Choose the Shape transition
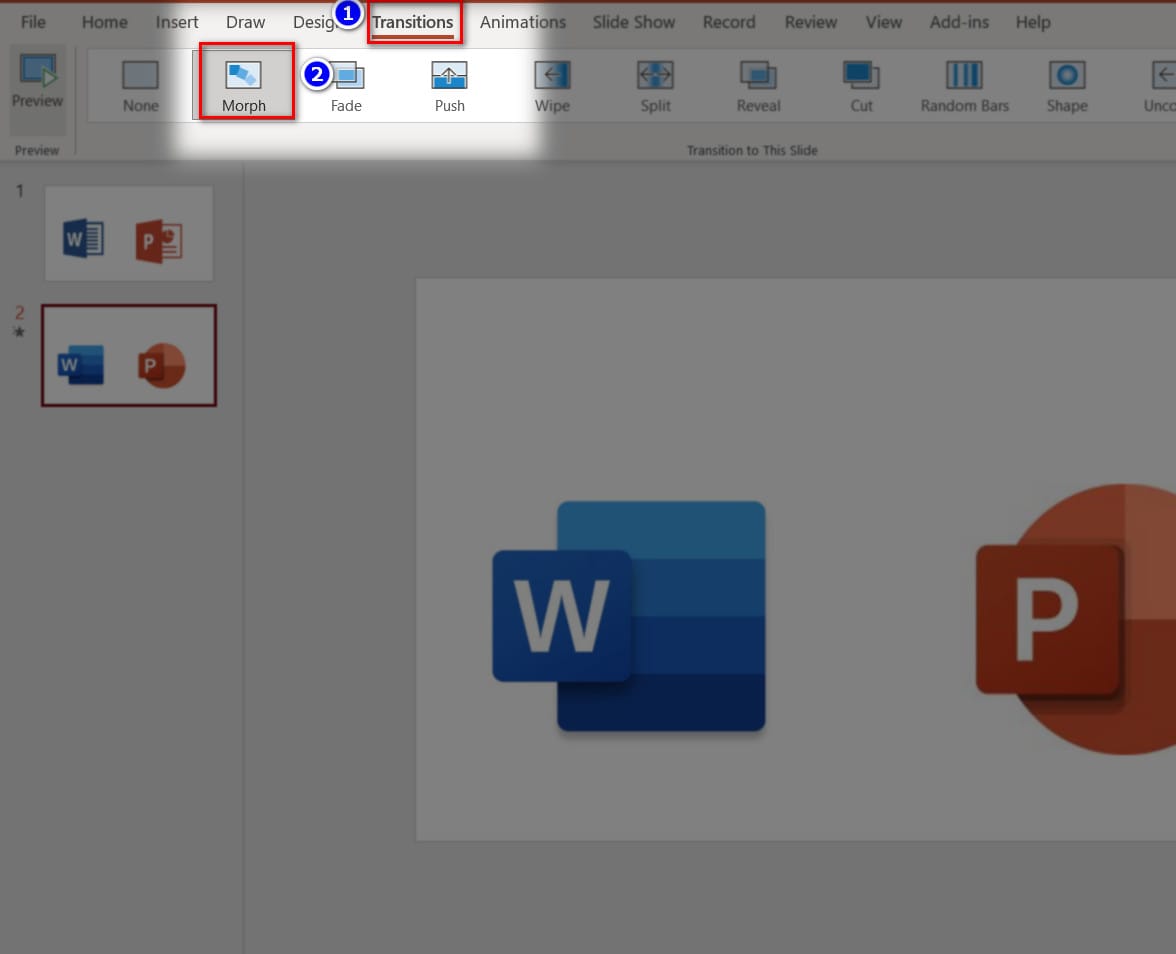1176x954 pixels. pyautogui.click(x=1067, y=85)
